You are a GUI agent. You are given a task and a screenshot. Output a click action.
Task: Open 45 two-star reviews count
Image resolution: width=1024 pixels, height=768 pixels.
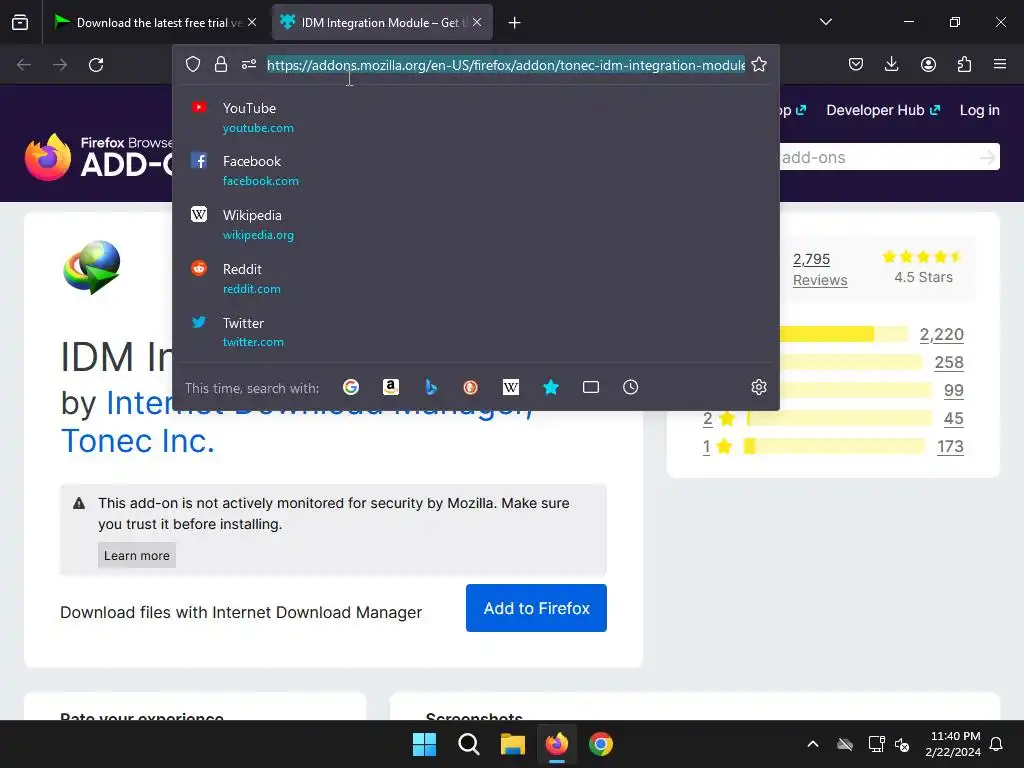click(953, 419)
